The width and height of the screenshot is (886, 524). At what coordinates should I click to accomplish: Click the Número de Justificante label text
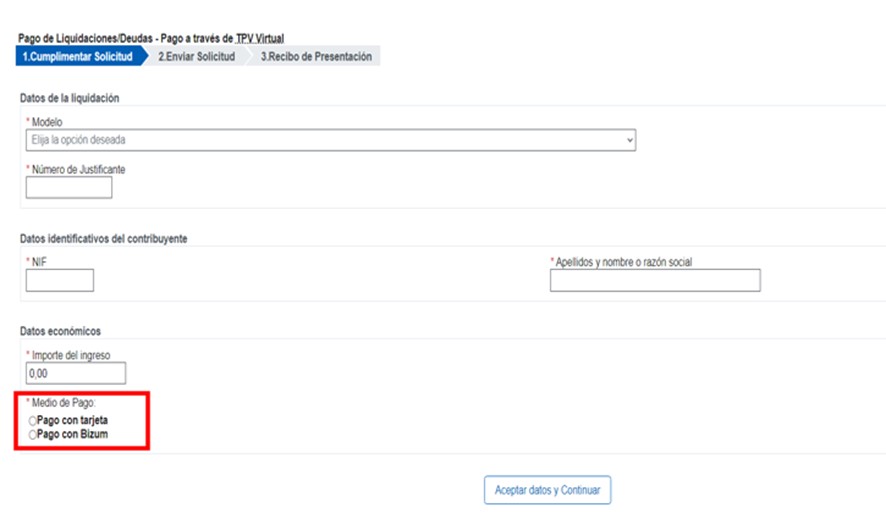pyautogui.click(x=78, y=169)
